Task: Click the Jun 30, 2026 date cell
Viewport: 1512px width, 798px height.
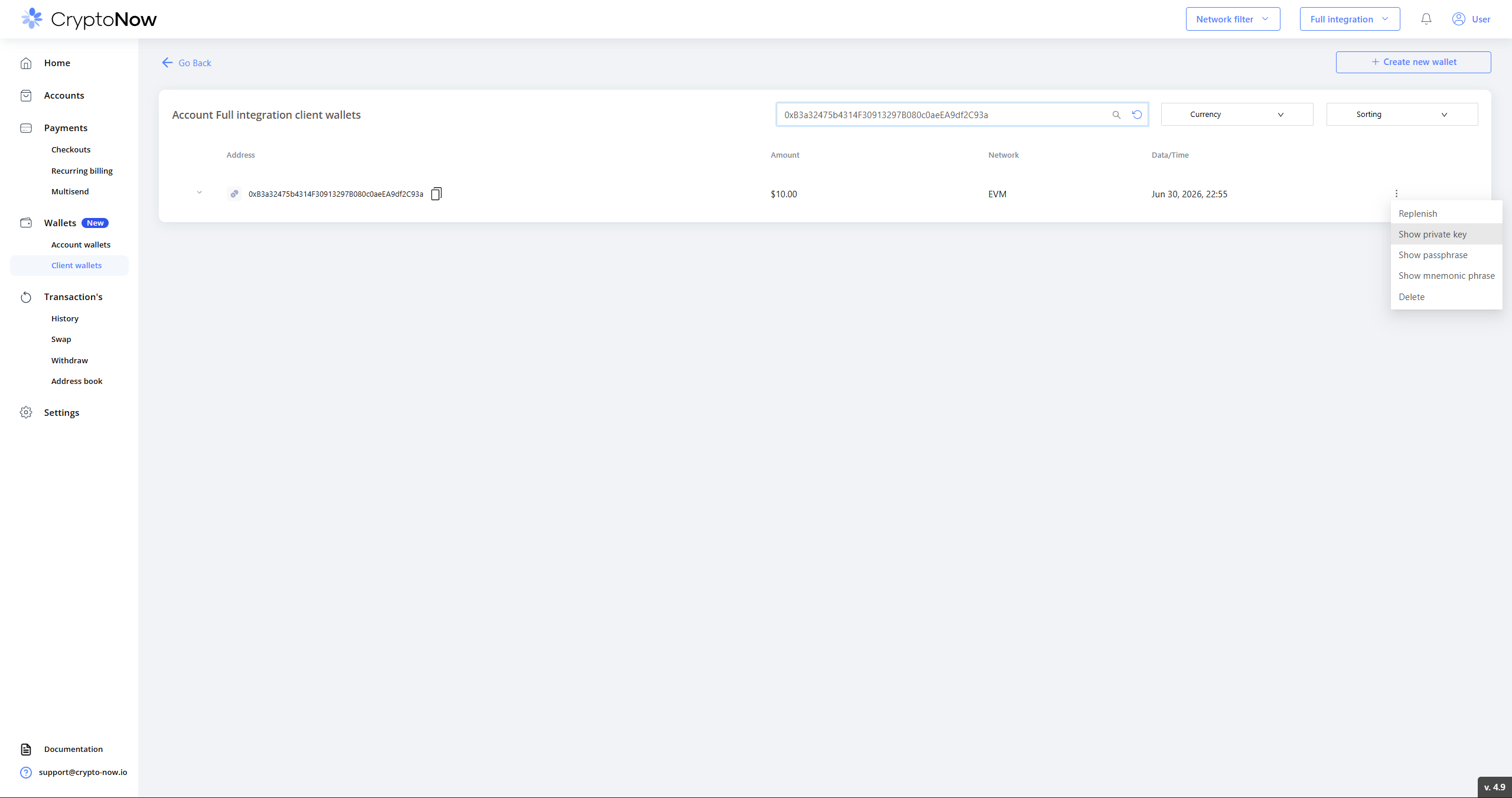Action: [1189, 194]
